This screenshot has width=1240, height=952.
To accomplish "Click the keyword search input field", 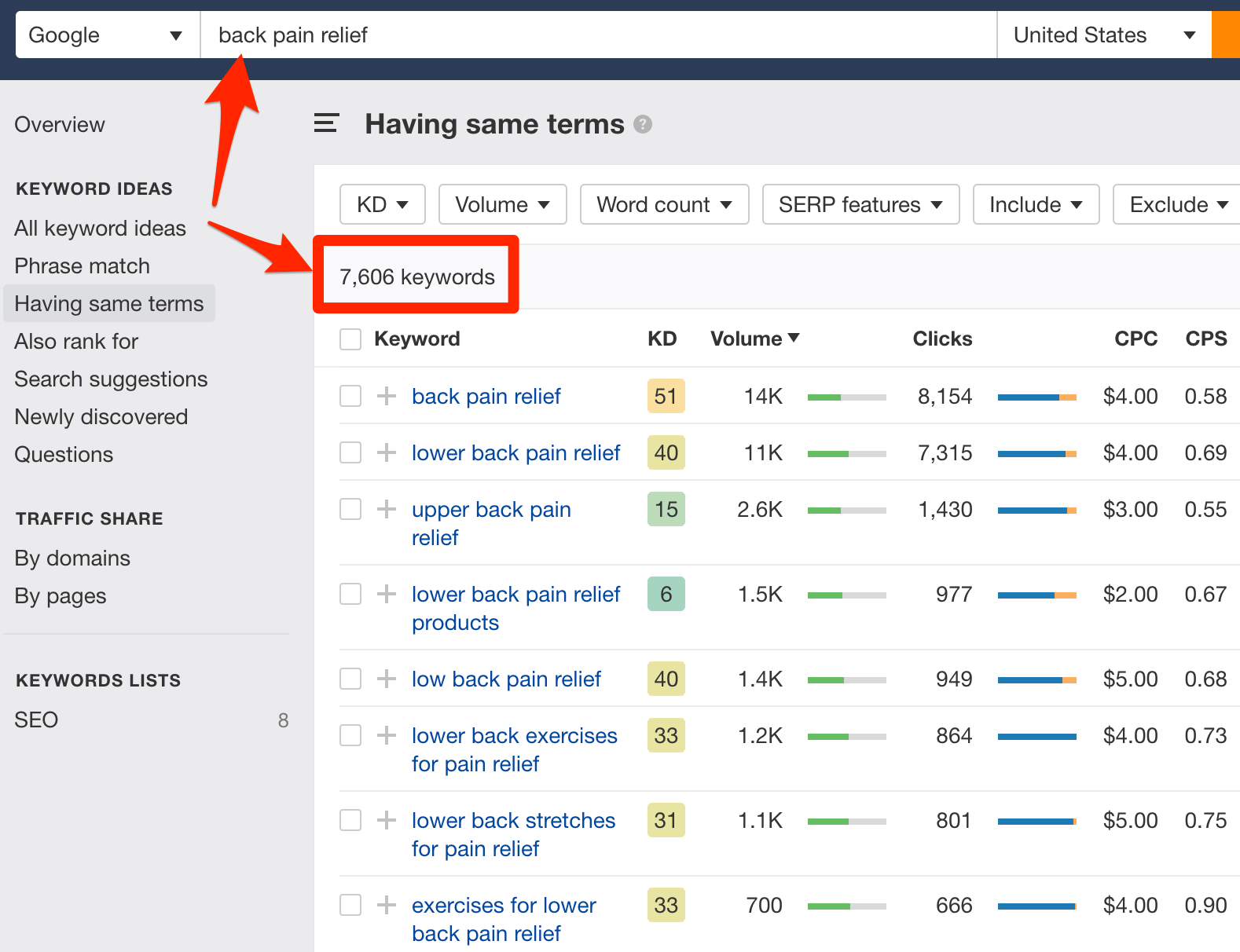I will (x=597, y=35).
